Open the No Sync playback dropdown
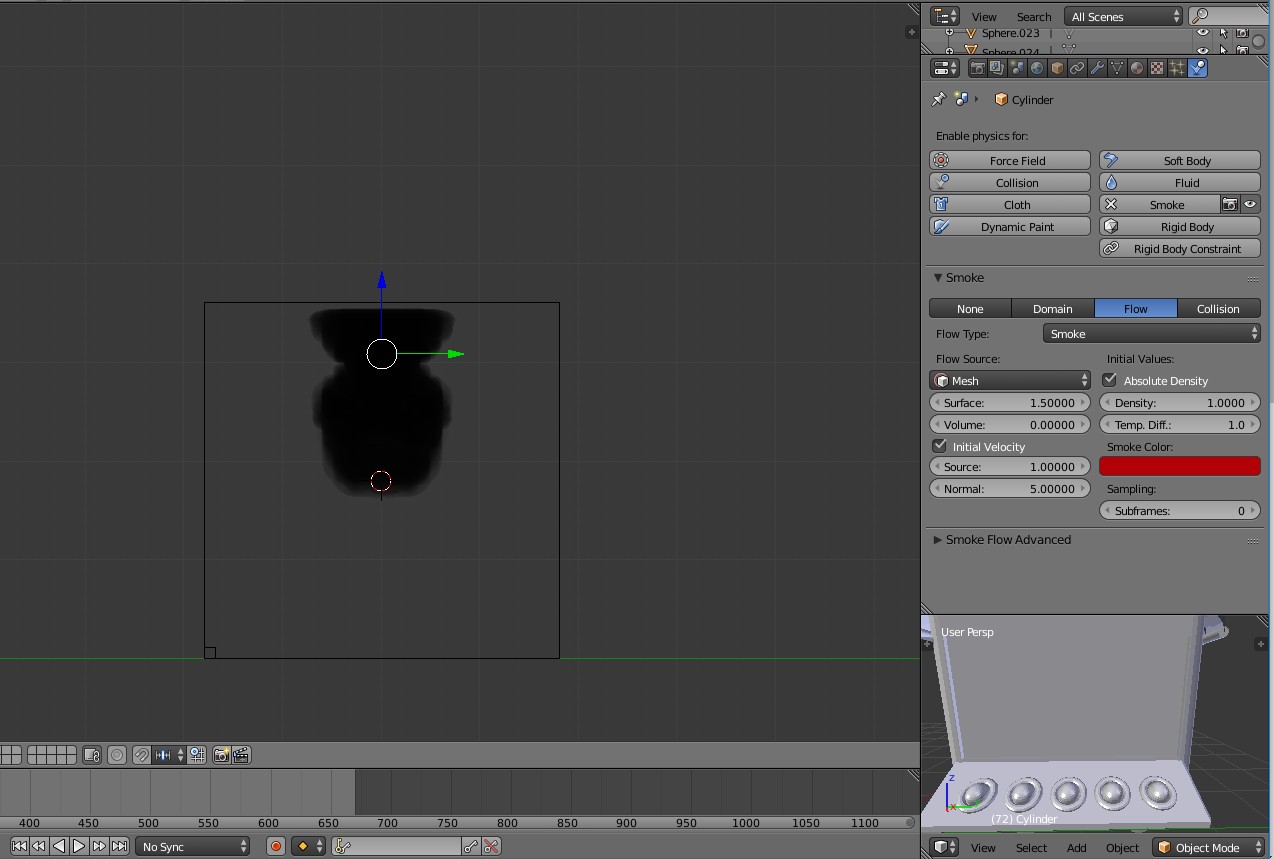This screenshot has height=859, width=1274. click(x=193, y=846)
